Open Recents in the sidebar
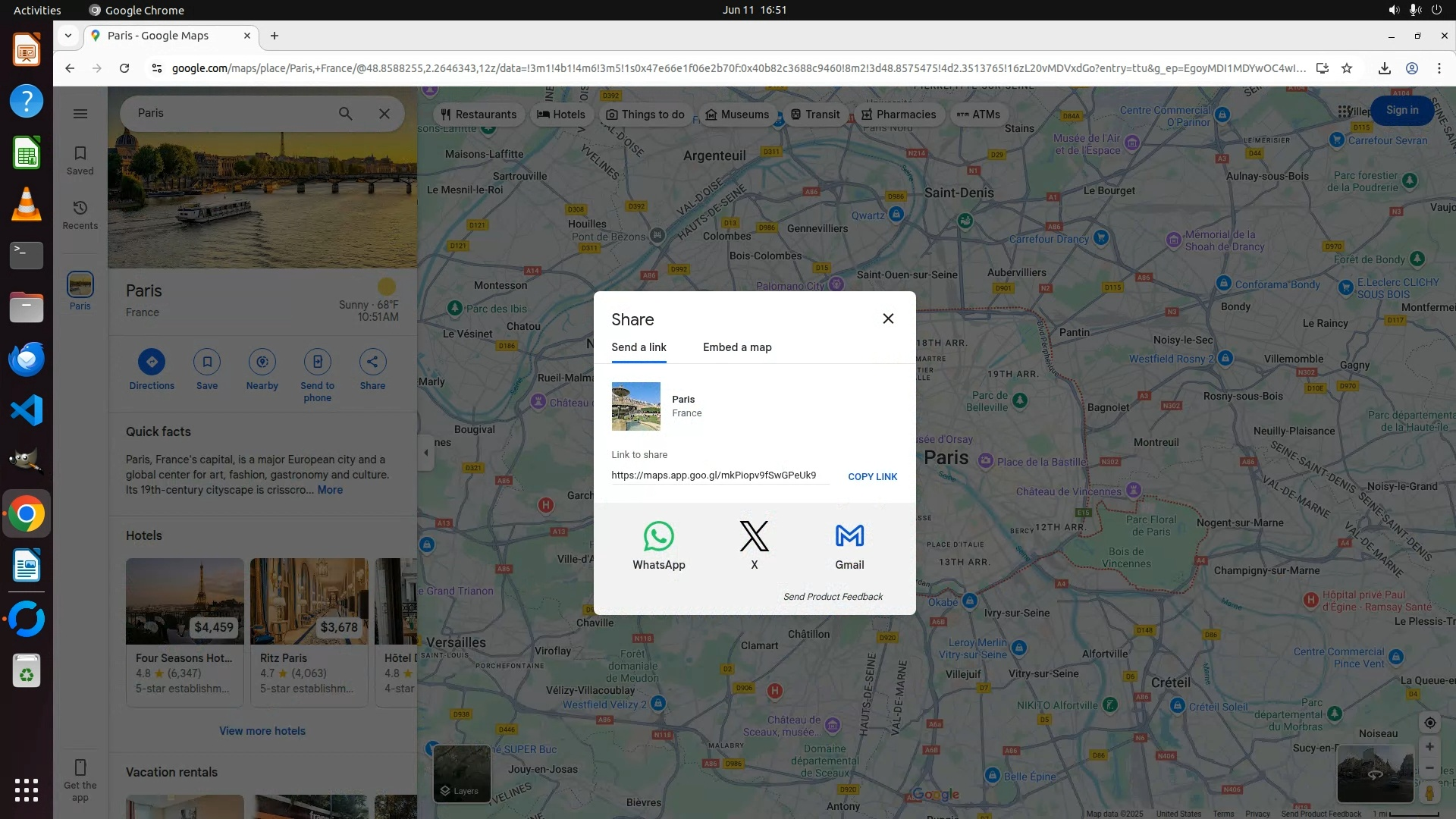This screenshot has height=819, width=1456. coord(80,215)
